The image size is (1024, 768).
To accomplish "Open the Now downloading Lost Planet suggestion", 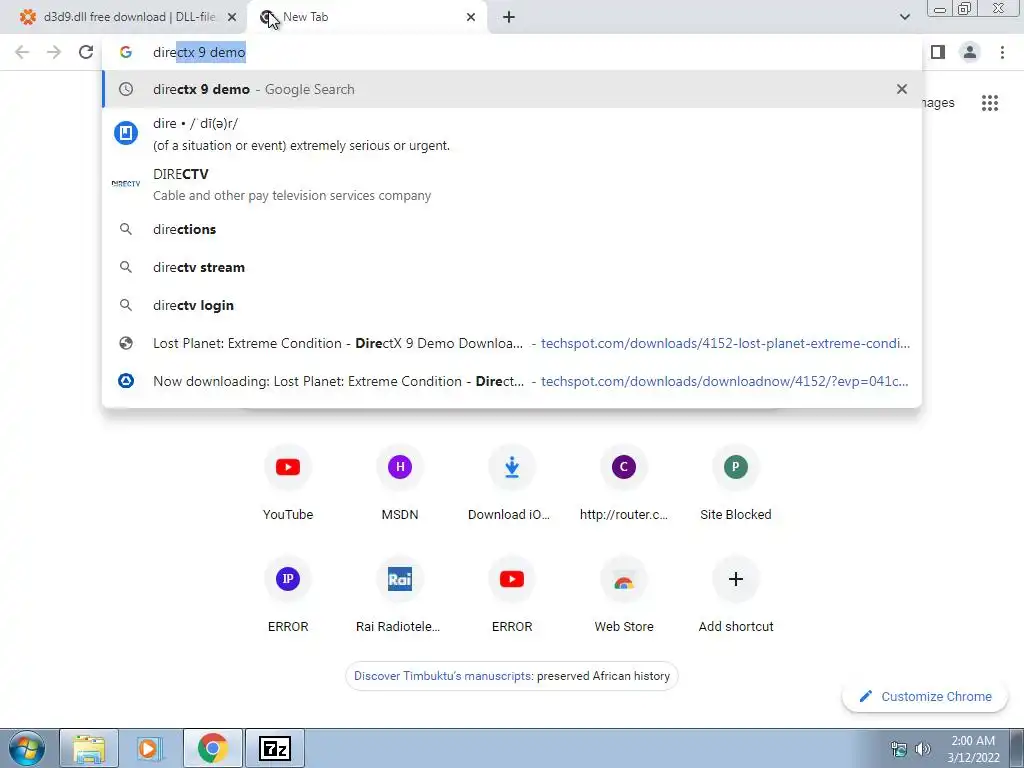I will tap(511, 381).
